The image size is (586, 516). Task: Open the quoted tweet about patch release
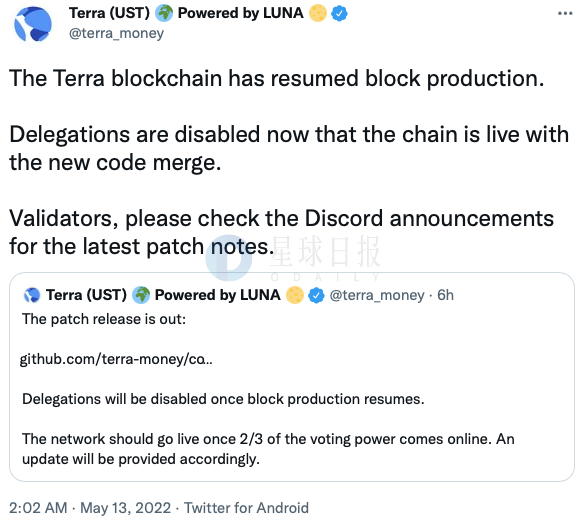coord(292,377)
